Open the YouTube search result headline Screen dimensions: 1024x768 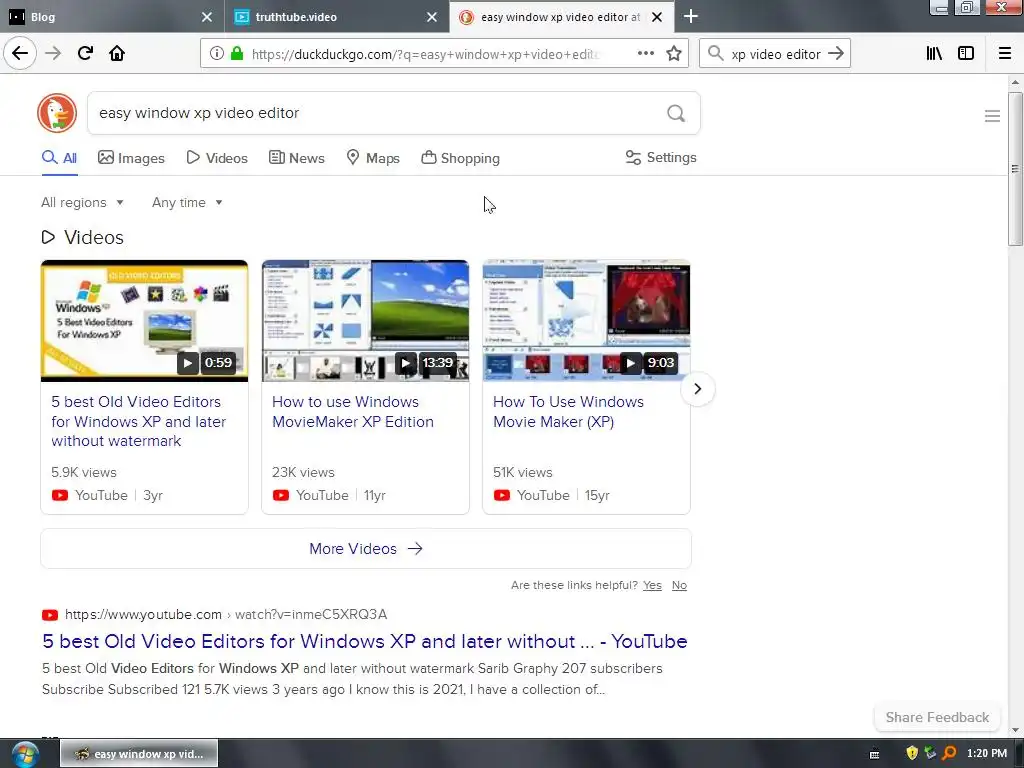coord(364,641)
